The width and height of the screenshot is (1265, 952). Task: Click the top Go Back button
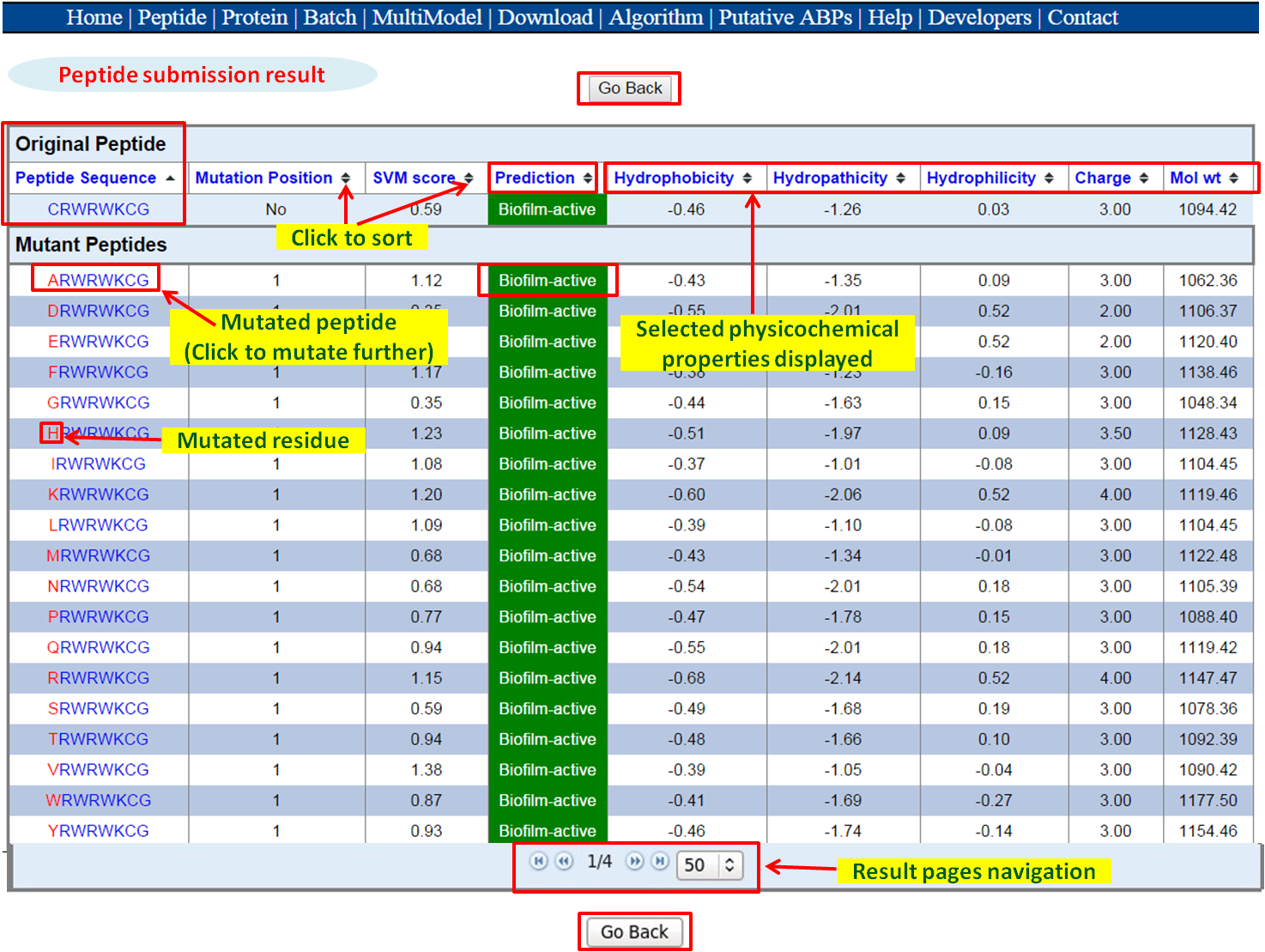tap(630, 88)
